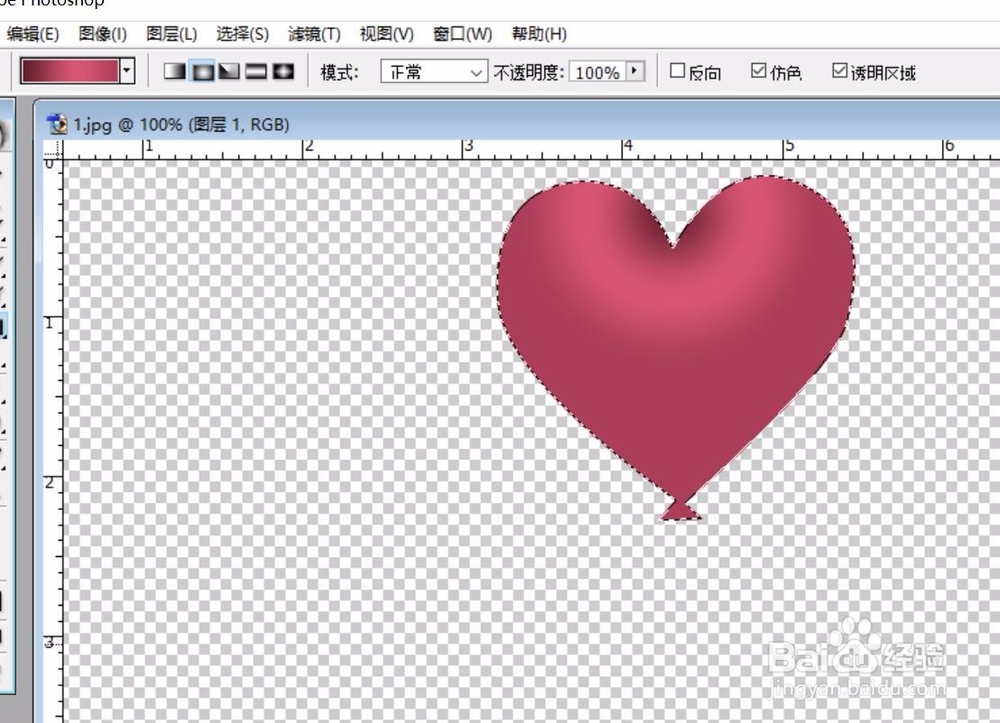Click the 1.jpg @ 100% document title

(181, 124)
